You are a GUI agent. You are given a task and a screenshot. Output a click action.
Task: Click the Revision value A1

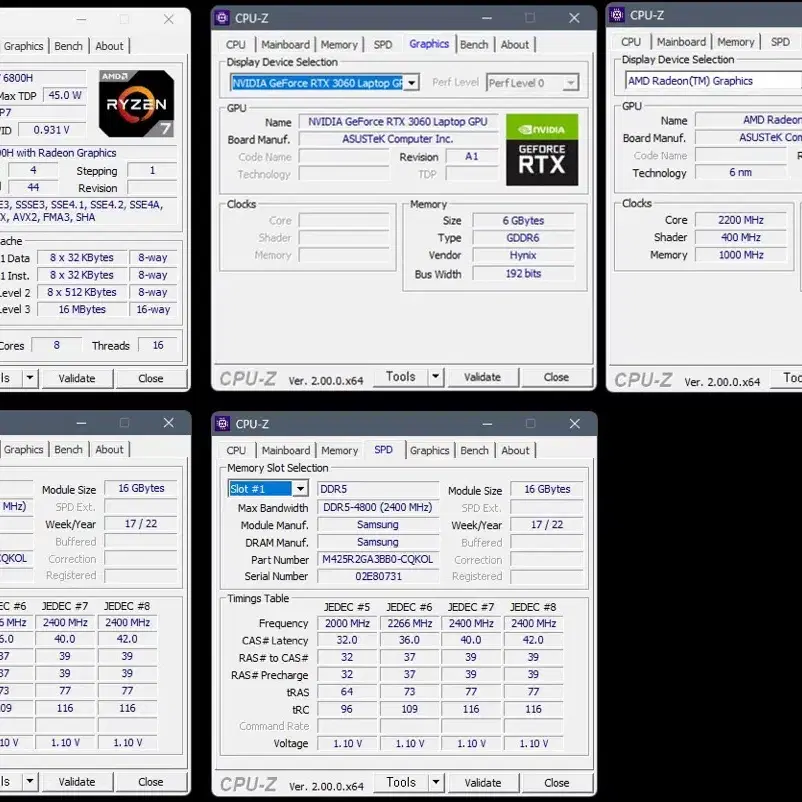[472, 157]
